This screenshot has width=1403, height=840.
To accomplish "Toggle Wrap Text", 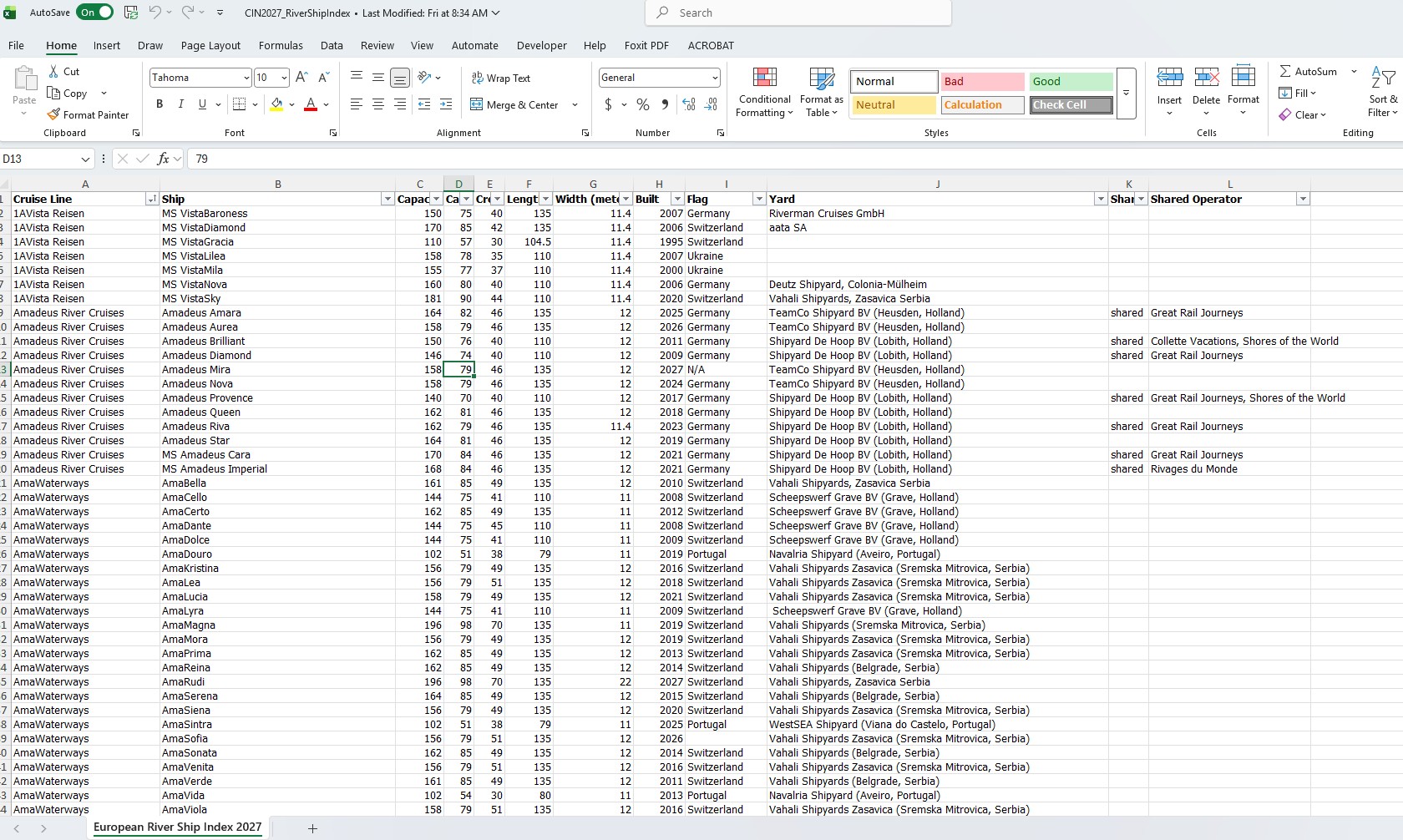I will point(501,78).
